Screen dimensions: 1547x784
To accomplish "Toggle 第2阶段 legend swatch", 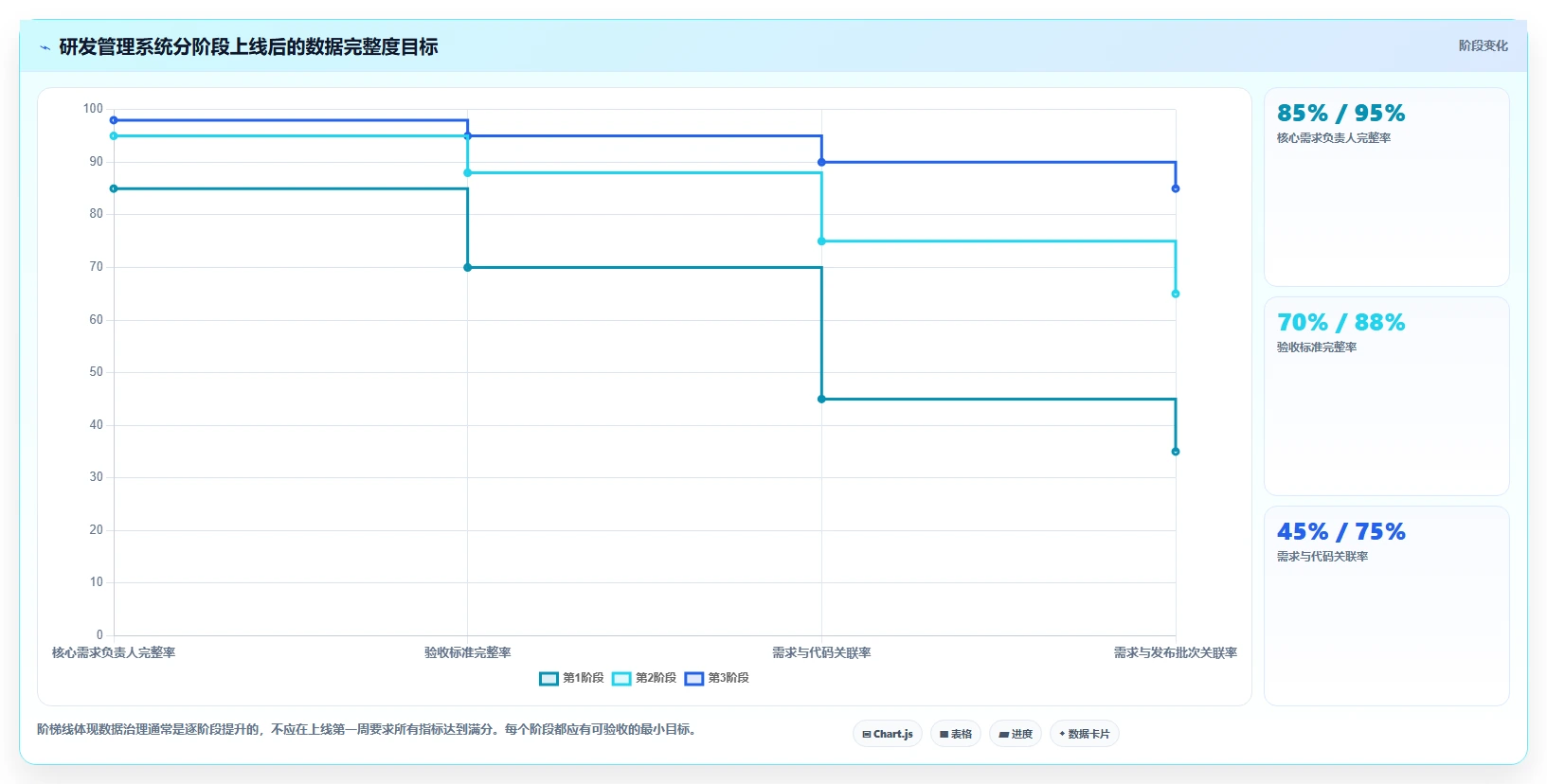I will click(621, 679).
